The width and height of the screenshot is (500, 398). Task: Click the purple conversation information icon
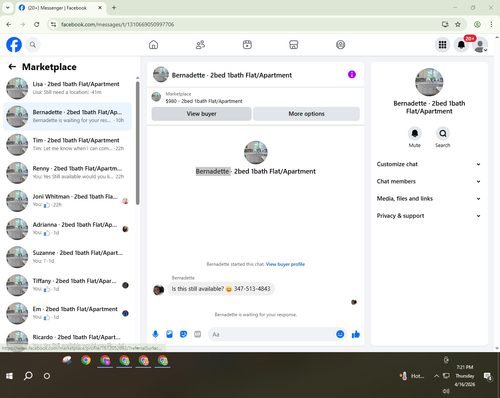[352, 74]
